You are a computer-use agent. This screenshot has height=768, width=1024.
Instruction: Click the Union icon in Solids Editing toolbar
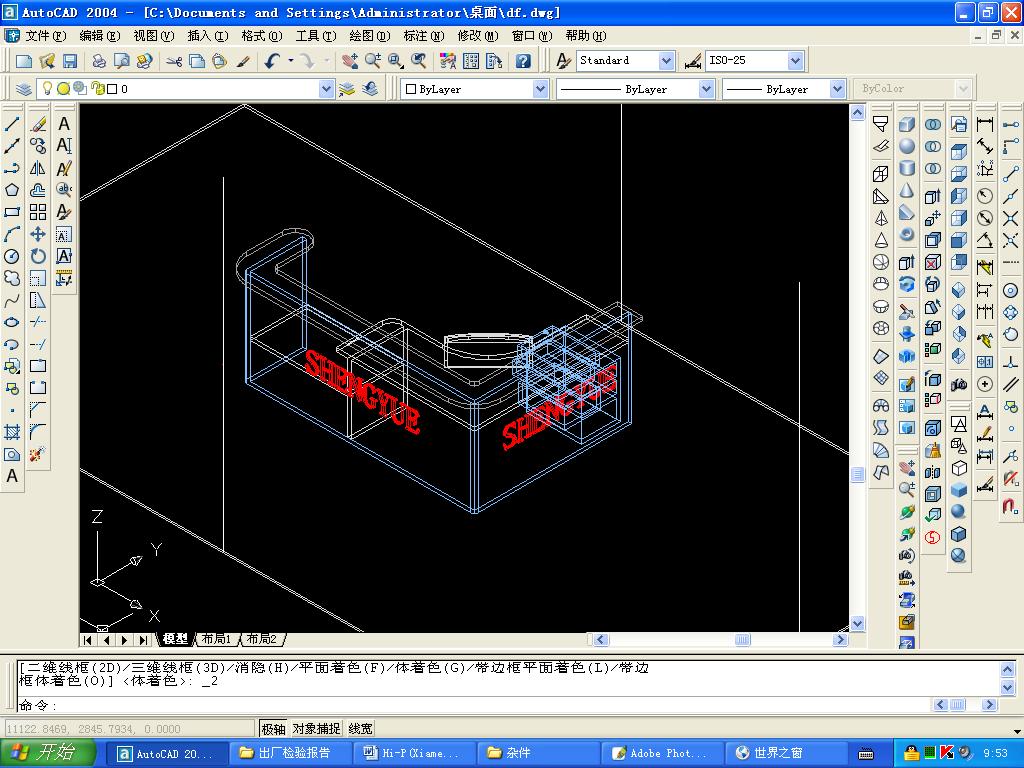[933, 124]
